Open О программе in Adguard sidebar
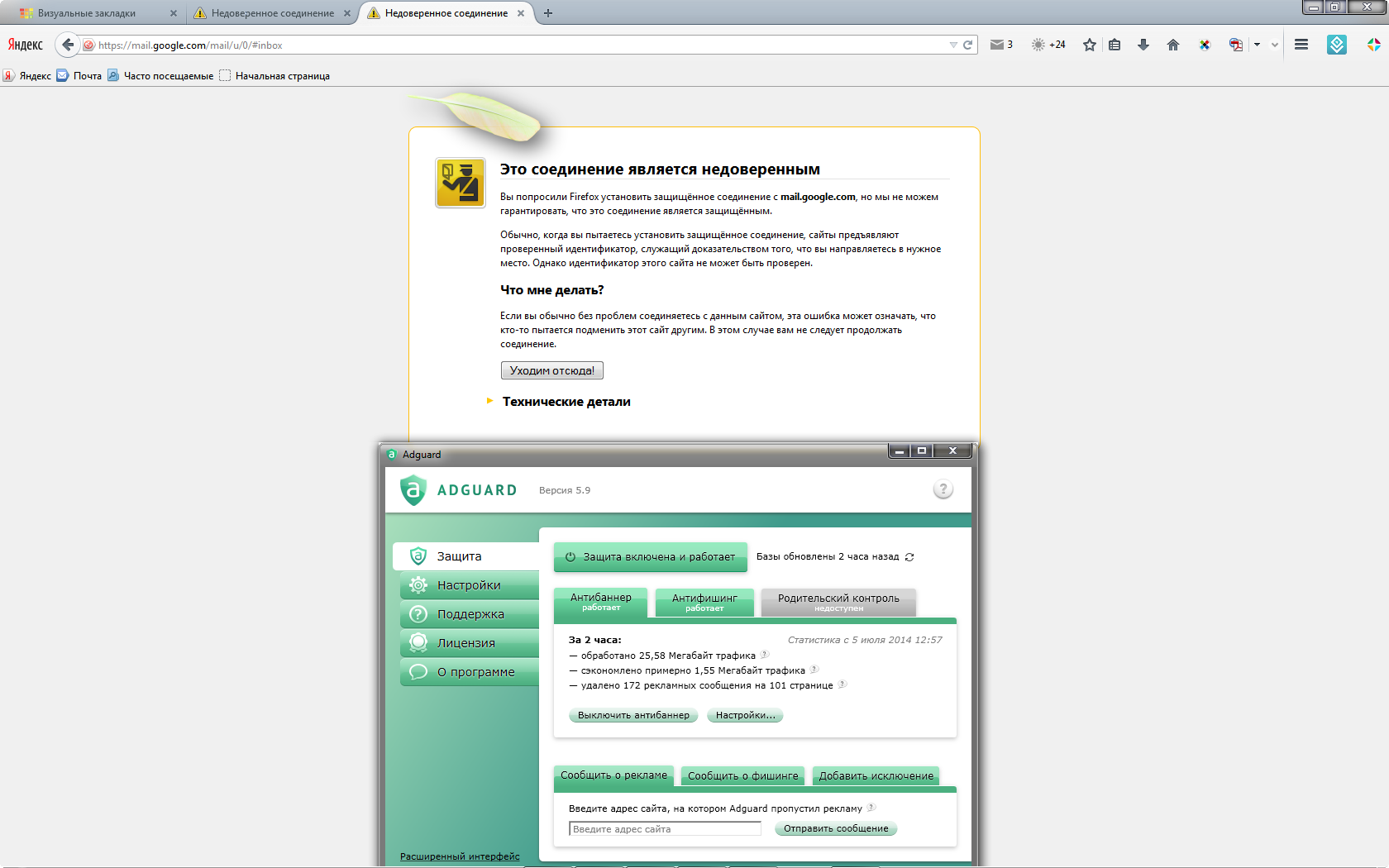The image size is (1389, 868). coord(470,672)
